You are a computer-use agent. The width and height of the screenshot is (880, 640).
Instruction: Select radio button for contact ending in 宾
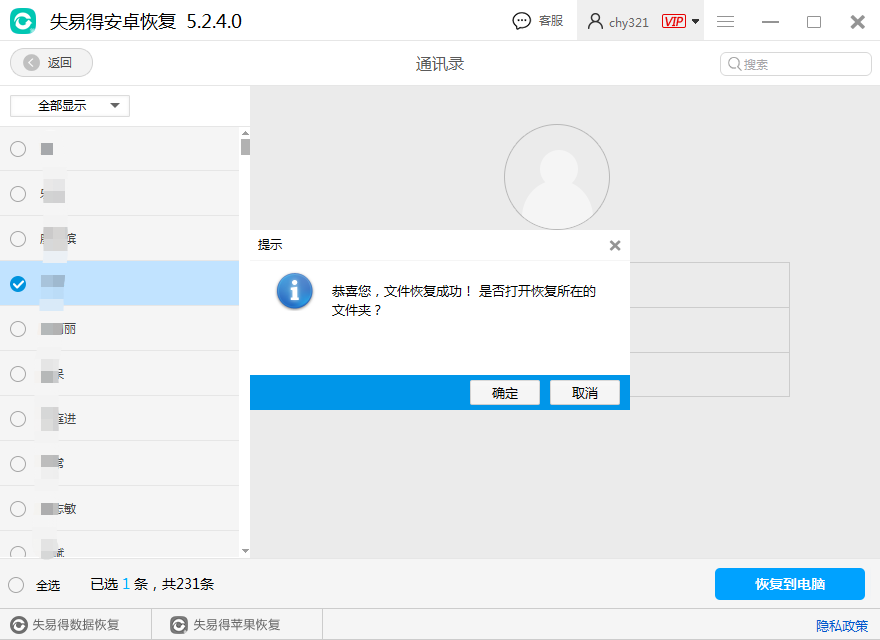click(x=18, y=239)
